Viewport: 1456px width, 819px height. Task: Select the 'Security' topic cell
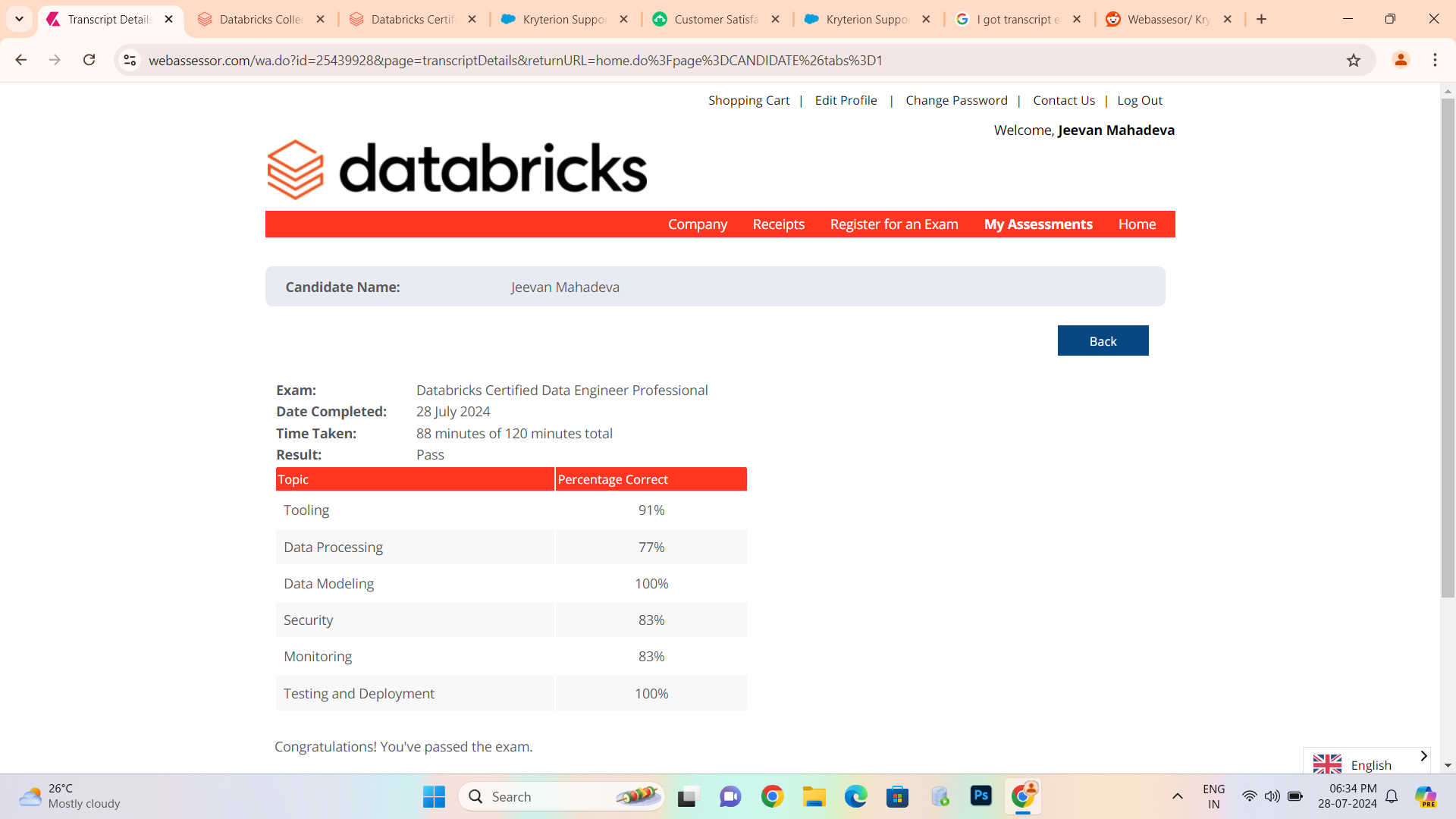[x=415, y=620]
